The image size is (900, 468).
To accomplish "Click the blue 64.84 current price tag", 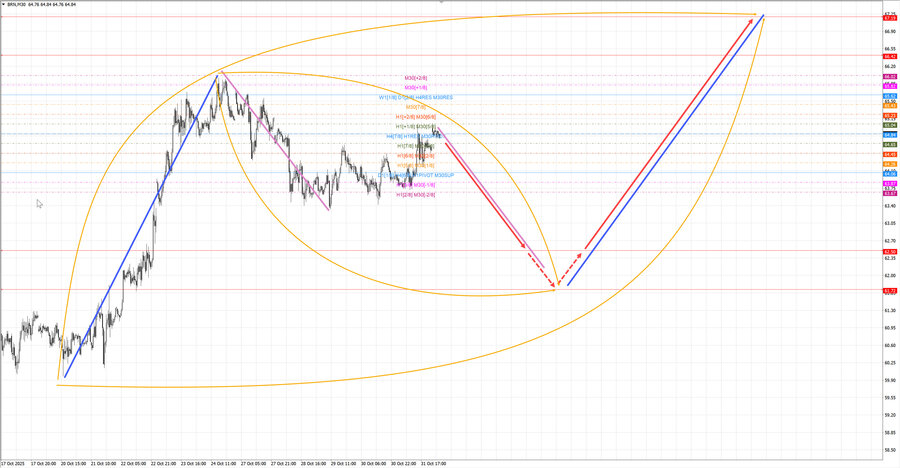I will click(x=890, y=134).
